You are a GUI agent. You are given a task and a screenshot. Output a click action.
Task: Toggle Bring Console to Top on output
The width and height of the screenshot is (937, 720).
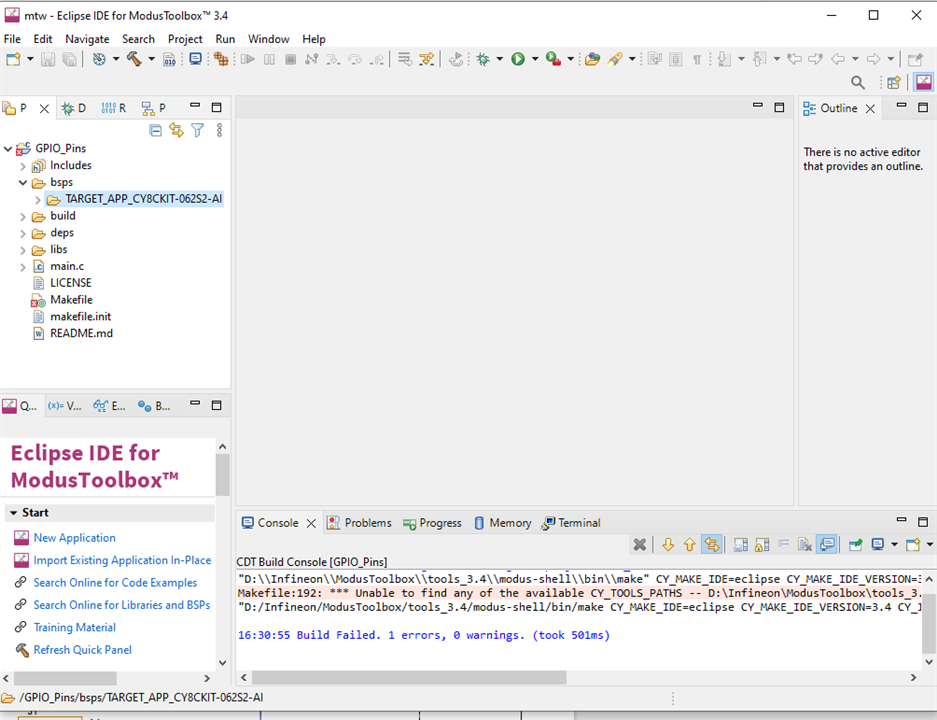[x=827, y=544]
